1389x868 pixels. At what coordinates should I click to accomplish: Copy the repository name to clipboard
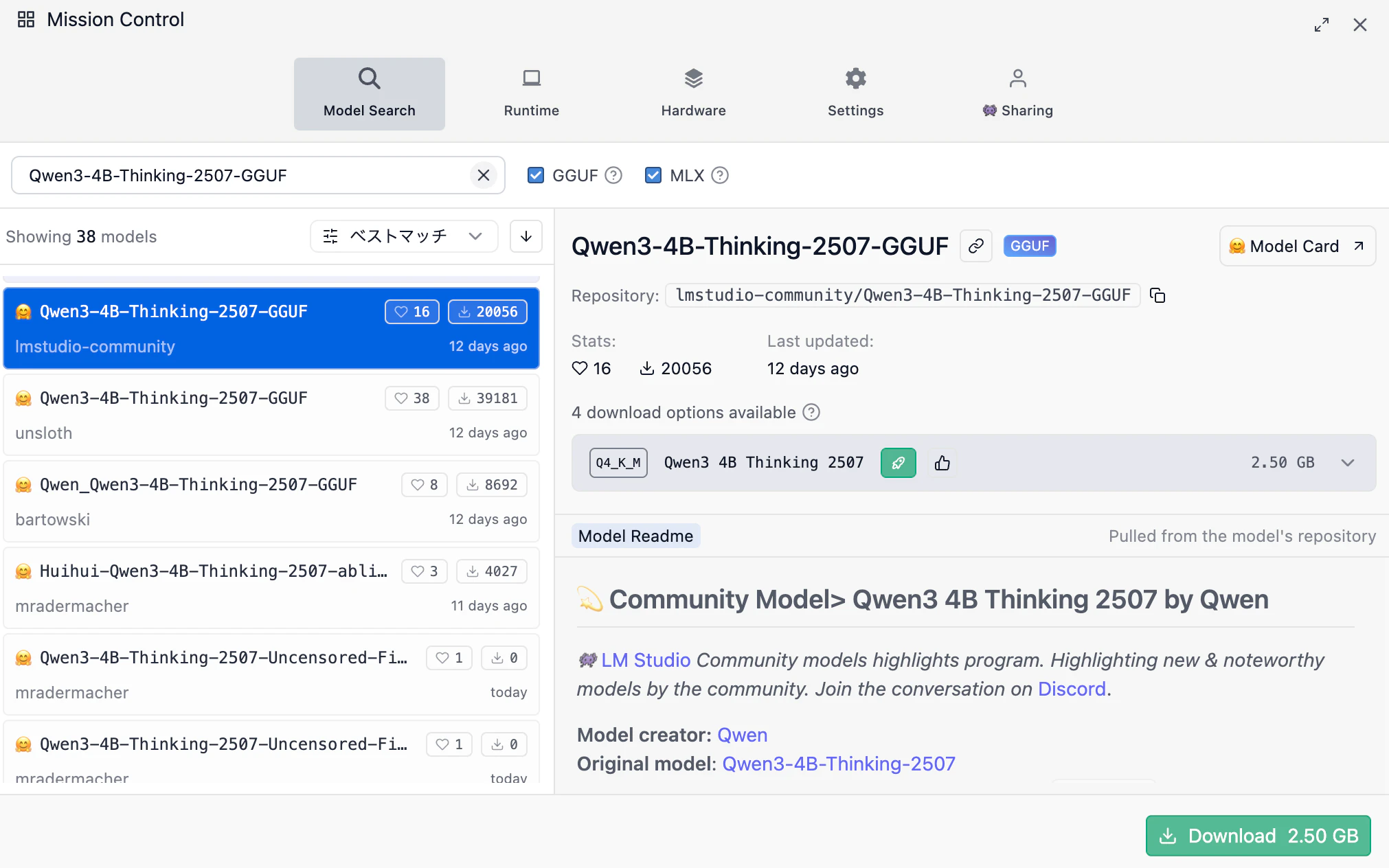[x=1158, y=295]
